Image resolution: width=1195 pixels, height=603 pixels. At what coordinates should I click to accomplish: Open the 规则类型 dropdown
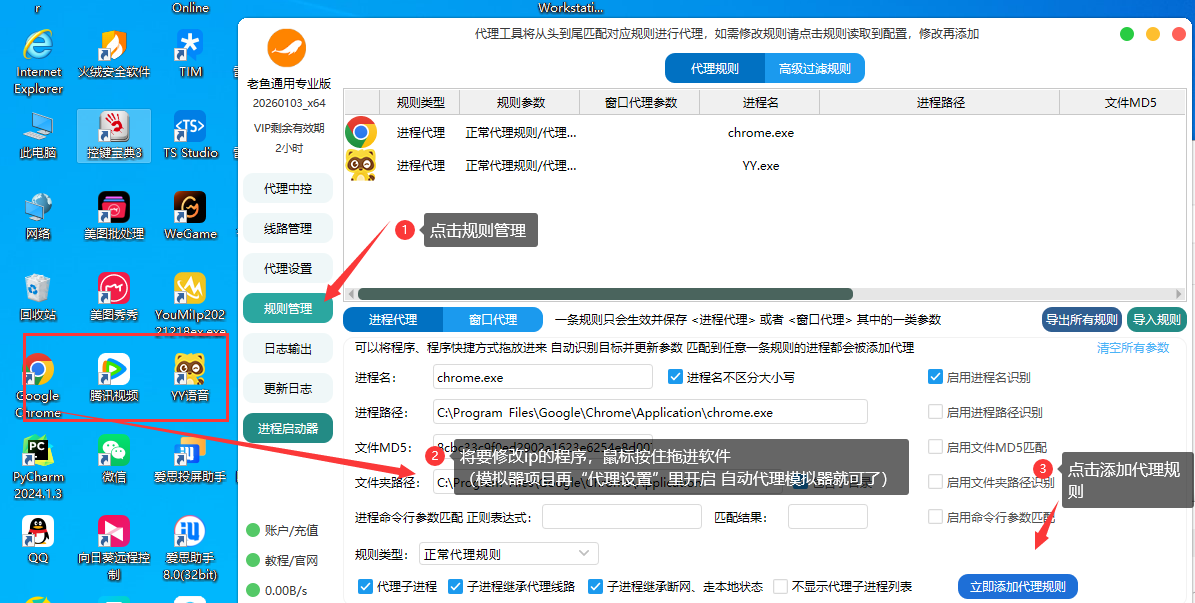coord(509,554)
